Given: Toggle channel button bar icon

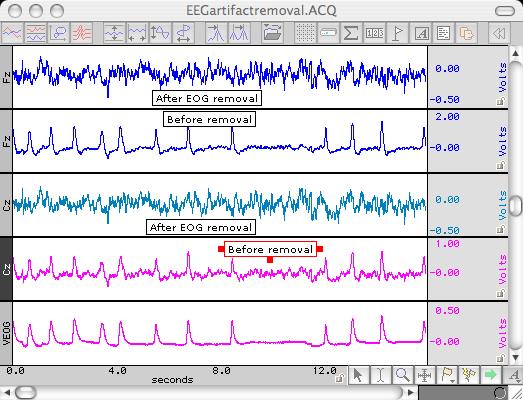Looking at the screenshot, I should [328, 33].
